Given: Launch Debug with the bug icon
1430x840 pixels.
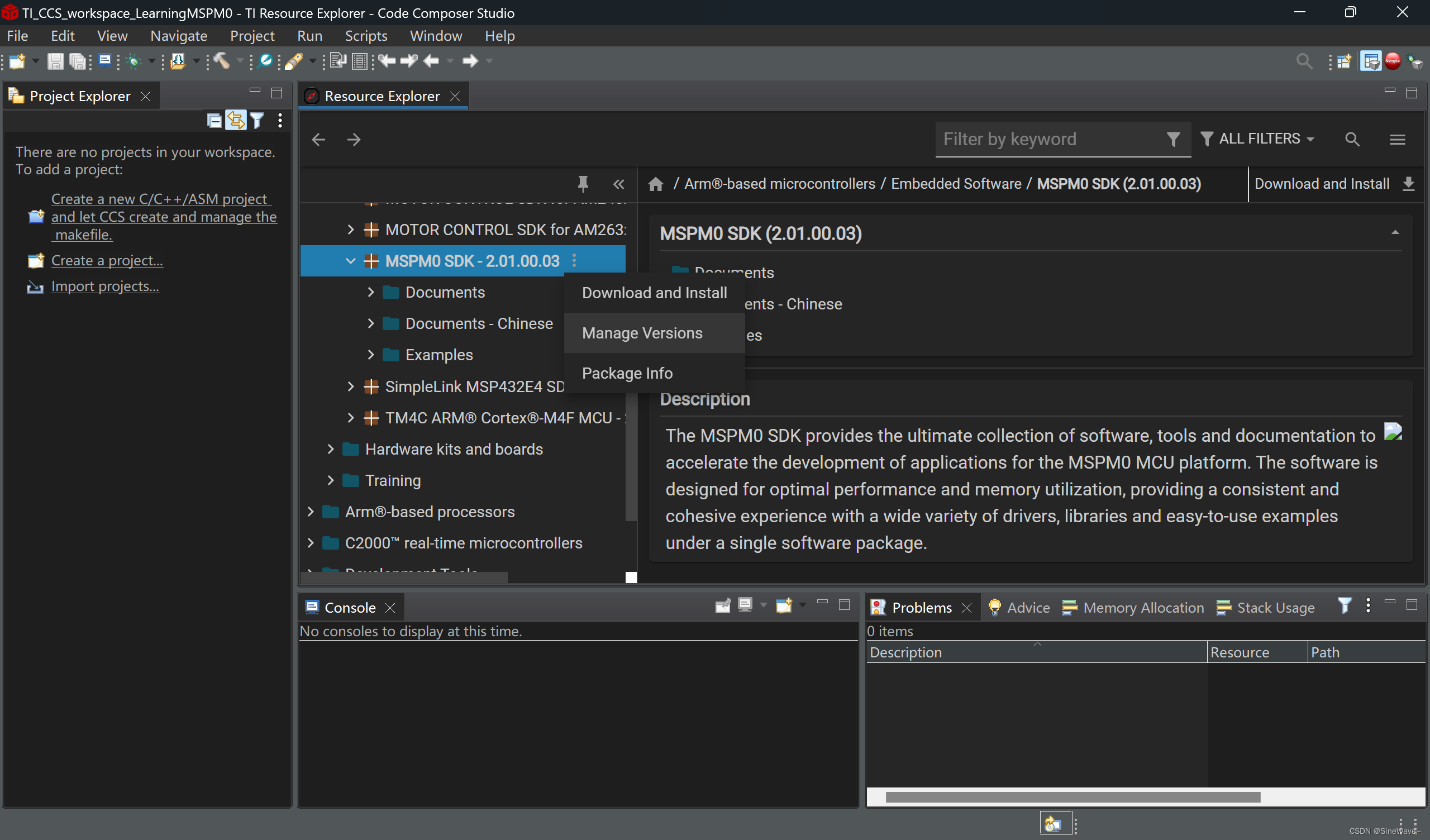Looking at the screenshot, I should 134,61.
